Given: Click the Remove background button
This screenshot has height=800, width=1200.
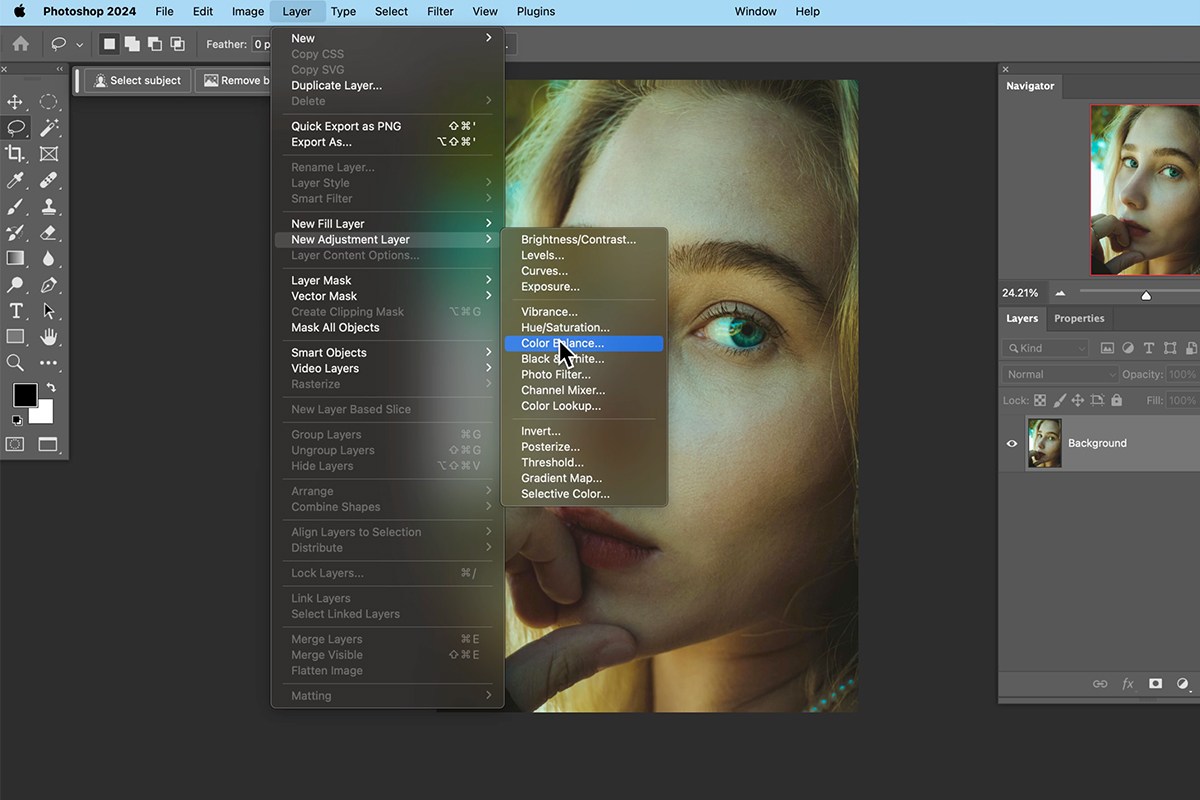Looking at the screenshot, I should click(x=234, y=80).
